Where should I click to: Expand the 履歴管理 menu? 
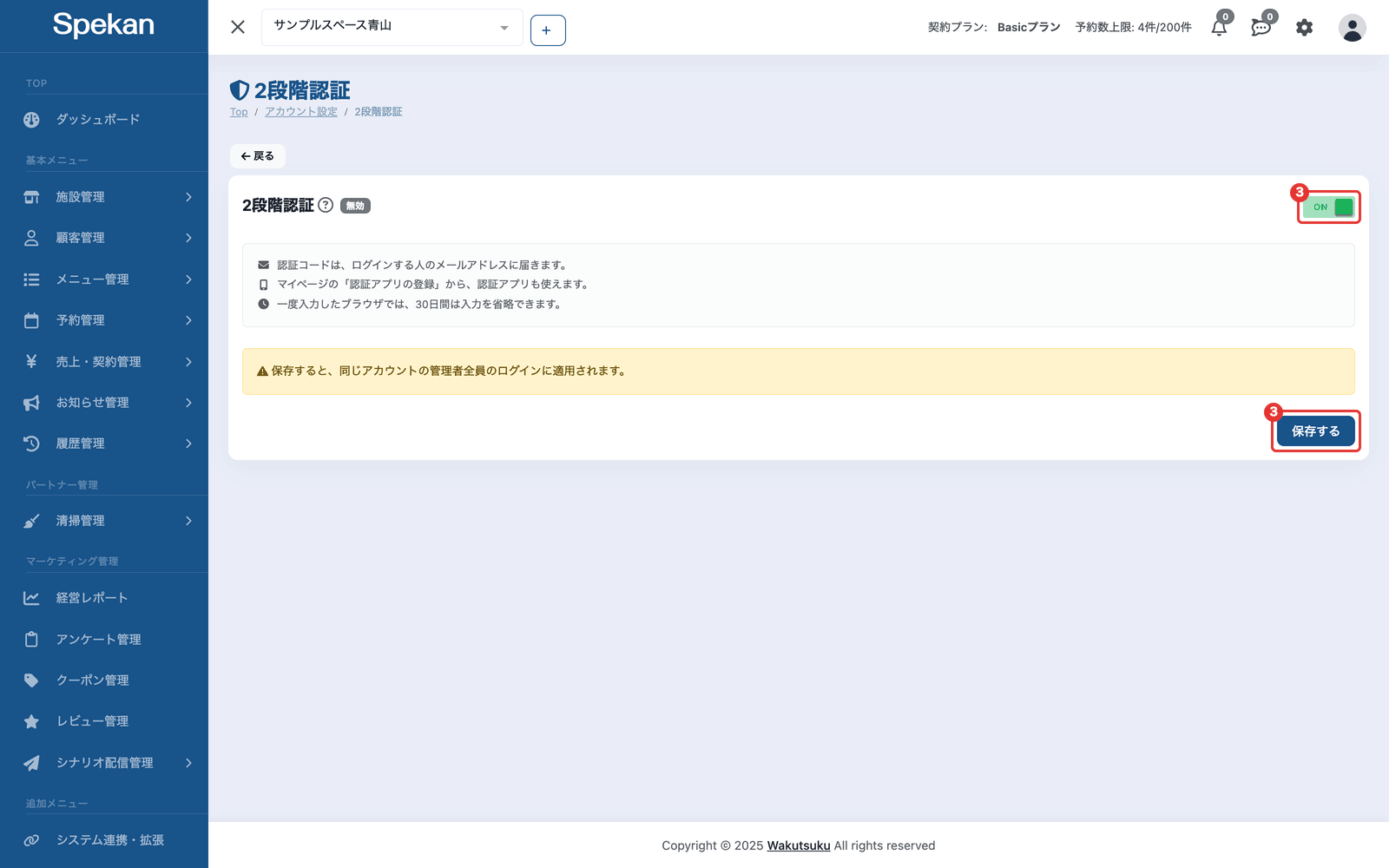click(x=104, y=444)
